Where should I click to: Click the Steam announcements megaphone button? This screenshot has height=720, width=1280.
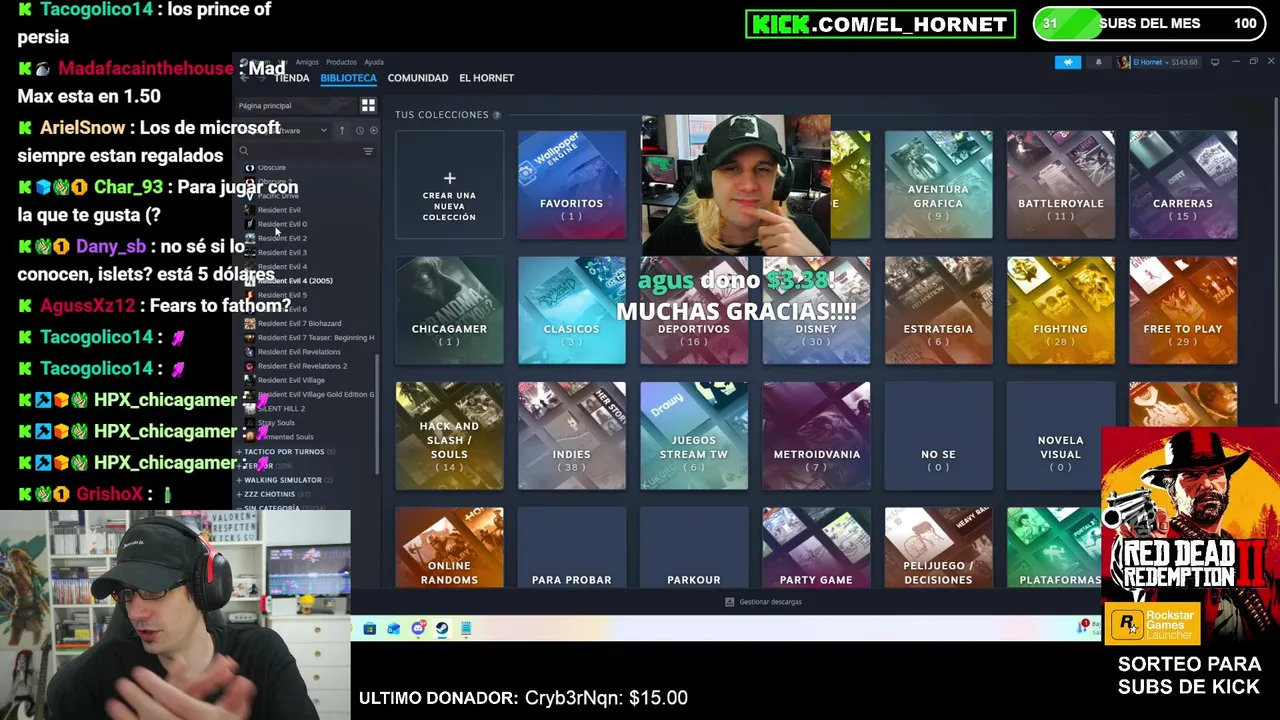pos(1067,62)
